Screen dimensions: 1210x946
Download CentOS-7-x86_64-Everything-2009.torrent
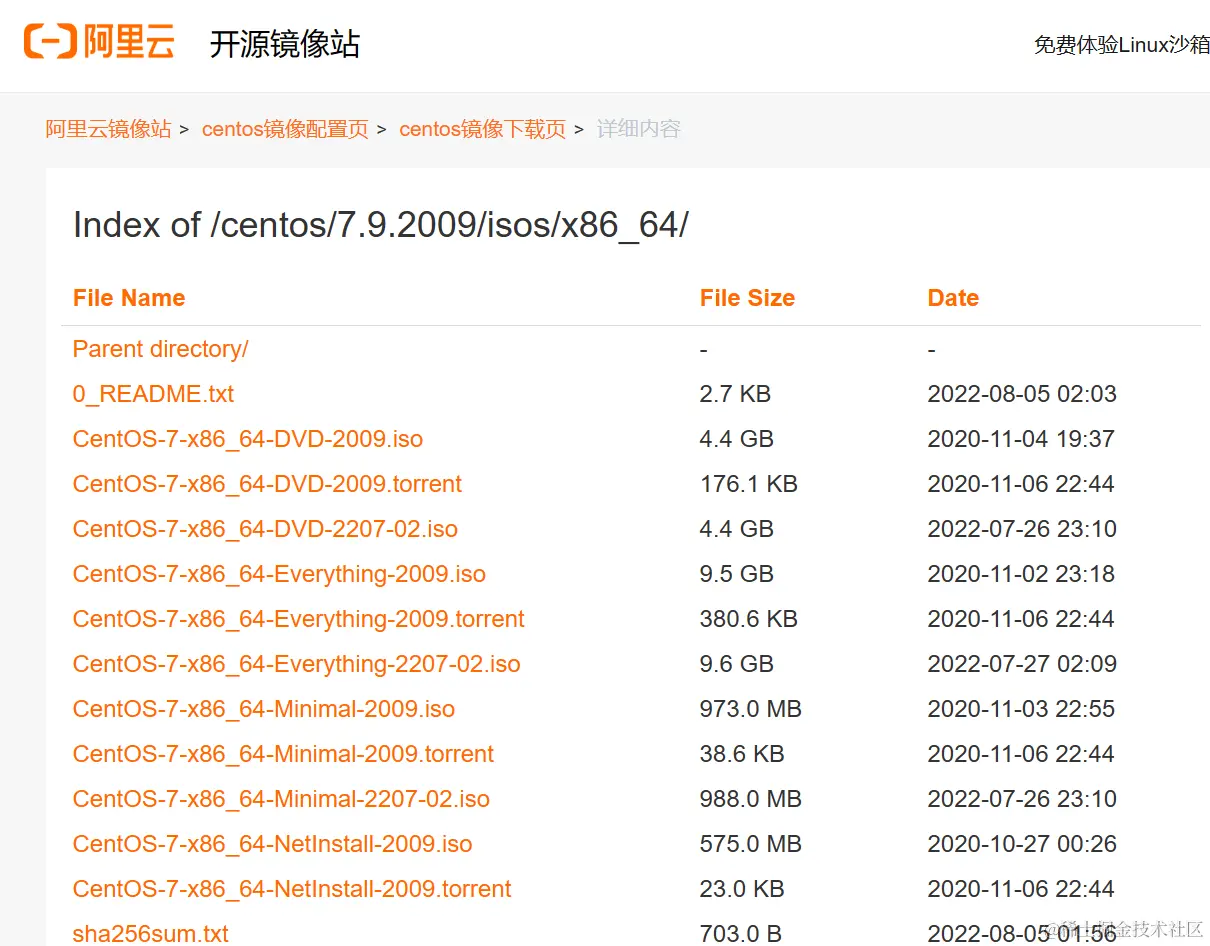299,619
